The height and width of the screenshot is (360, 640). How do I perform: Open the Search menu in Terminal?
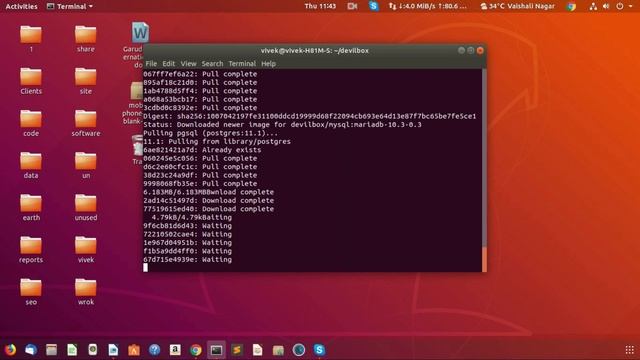[212, 64]
